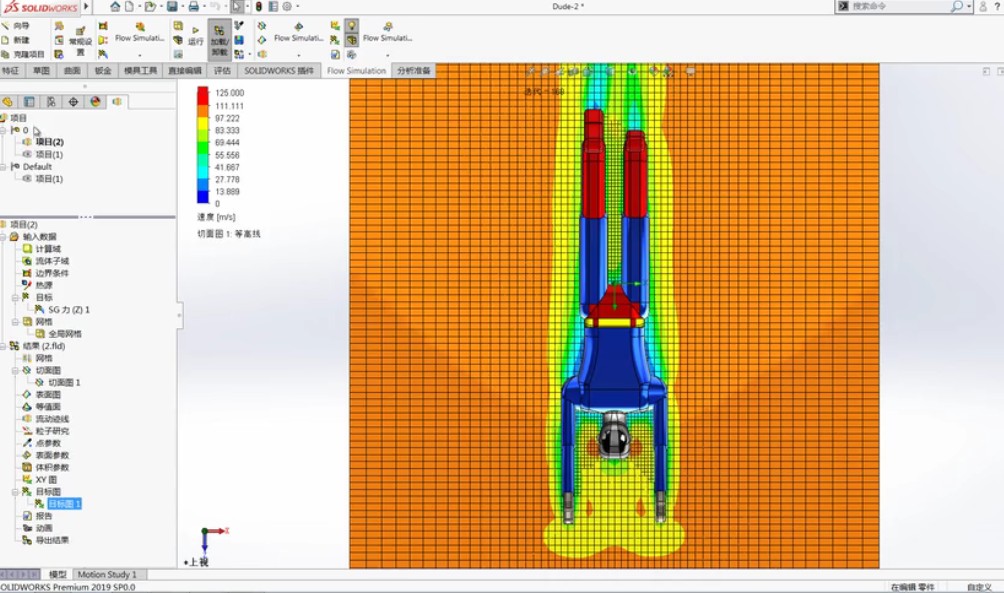This screenshot has height=593, width=1004.
Task: Click the 加载/卸载 results button
Action: tap(219, 40)
